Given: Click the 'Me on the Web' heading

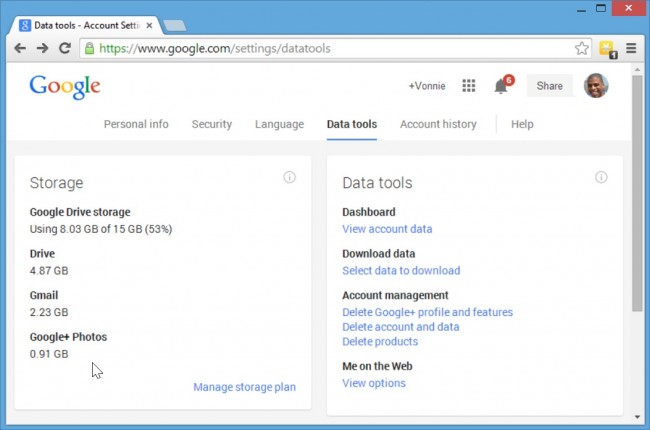Looking at the screenshot, I should 377,366.
